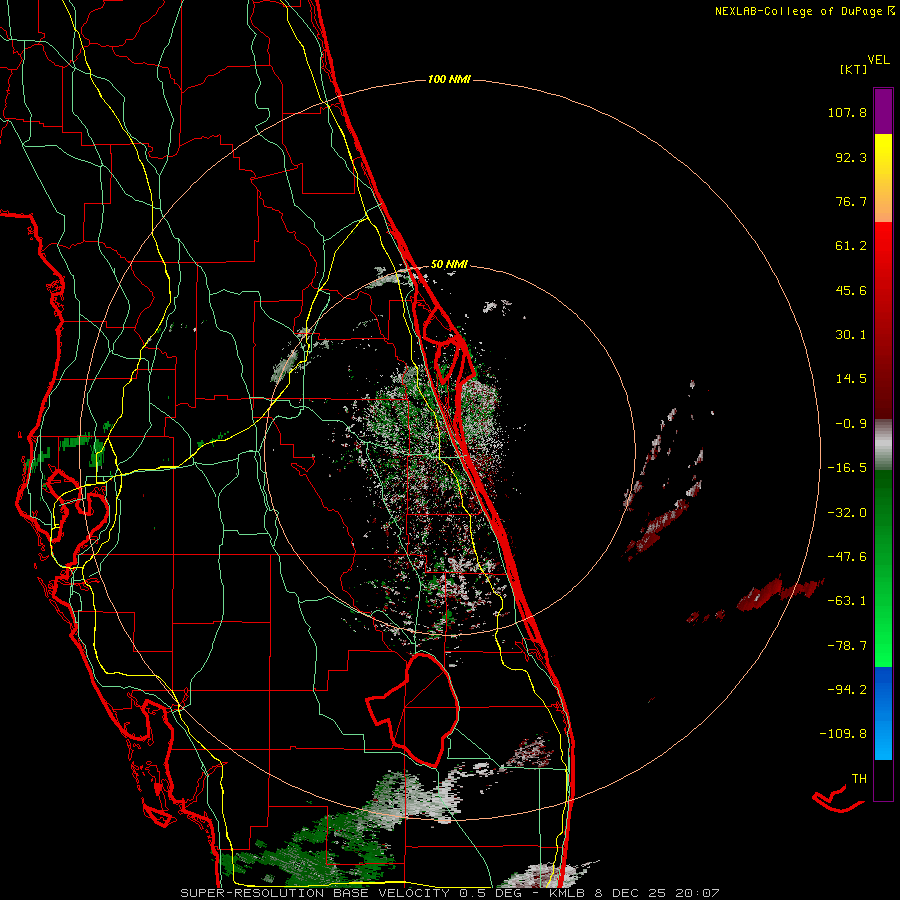Select the 30.1 legend value
The height and width of the screenshot is (900, 900).
coord(851,335)
